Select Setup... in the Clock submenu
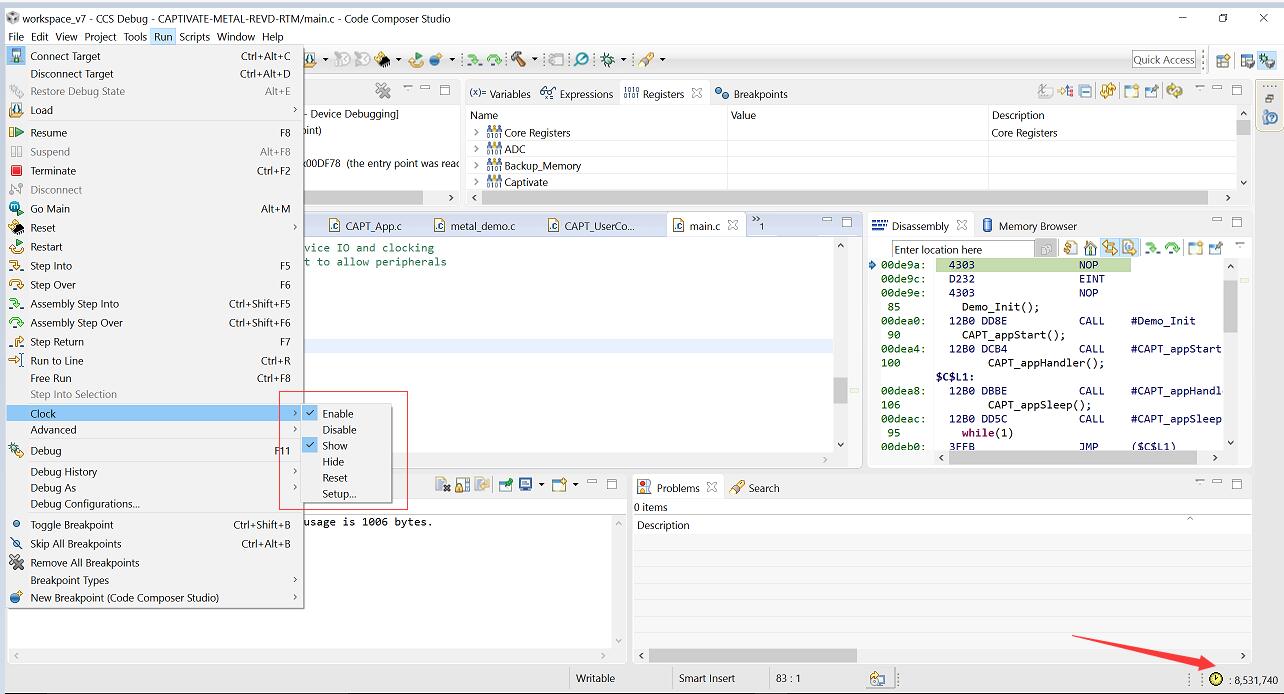This screenshot has height=694, width=1284. click(x=339, y=494)
